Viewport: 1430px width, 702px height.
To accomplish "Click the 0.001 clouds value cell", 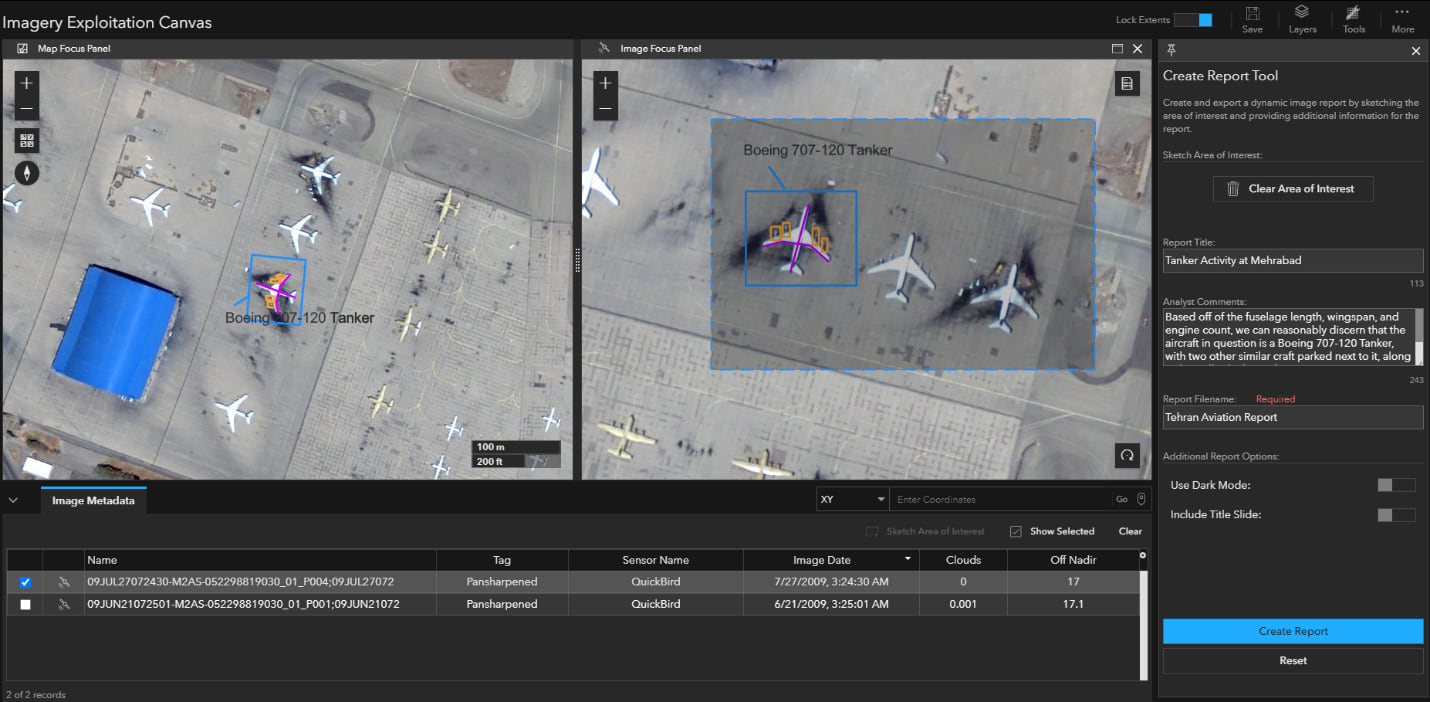I will pyautogui.click(x=964, y=604).
